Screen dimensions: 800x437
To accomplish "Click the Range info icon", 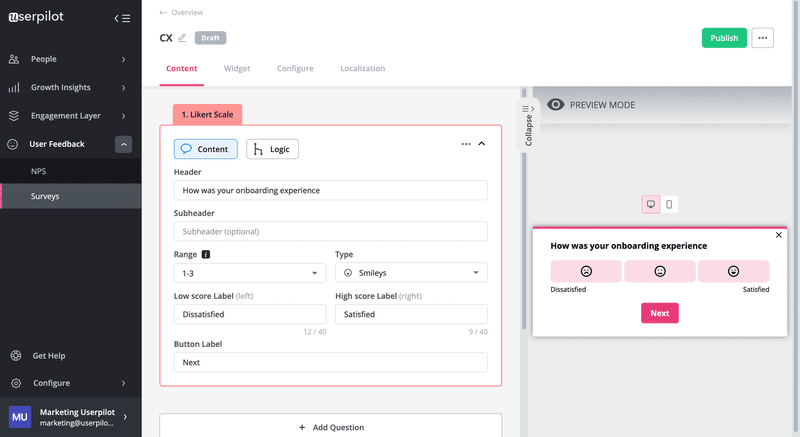I will click(206, 255).
